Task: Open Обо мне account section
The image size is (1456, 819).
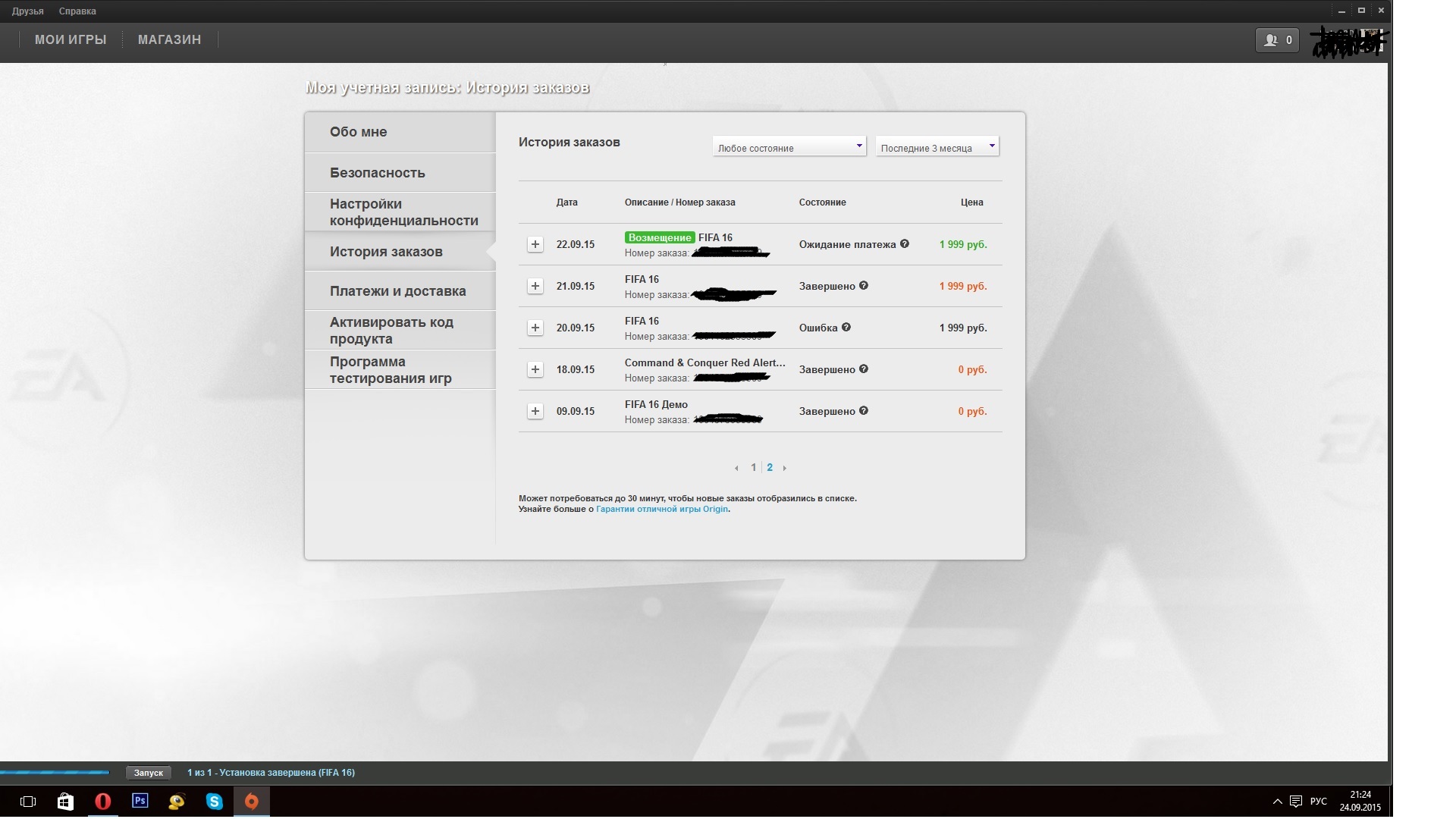Action: pos(400,132)
